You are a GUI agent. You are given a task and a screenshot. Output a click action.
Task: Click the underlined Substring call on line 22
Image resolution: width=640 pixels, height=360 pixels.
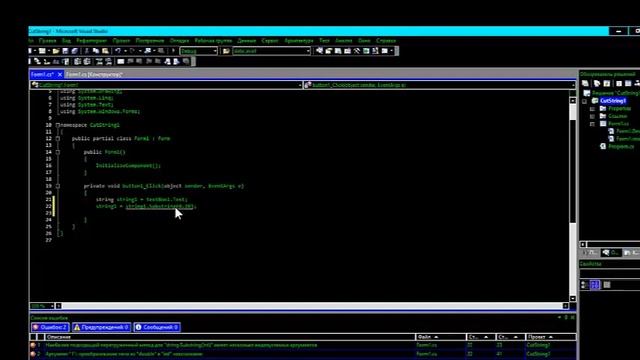pos(159,207)
